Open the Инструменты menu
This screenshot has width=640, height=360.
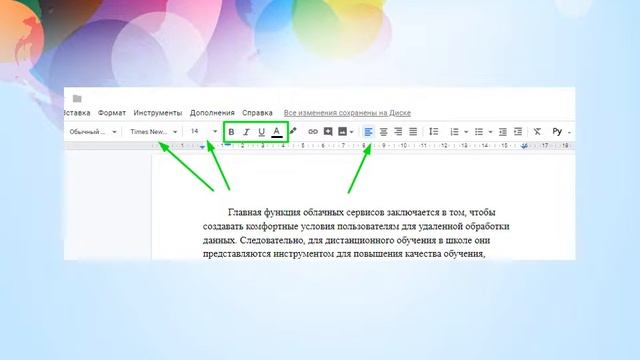158,113
